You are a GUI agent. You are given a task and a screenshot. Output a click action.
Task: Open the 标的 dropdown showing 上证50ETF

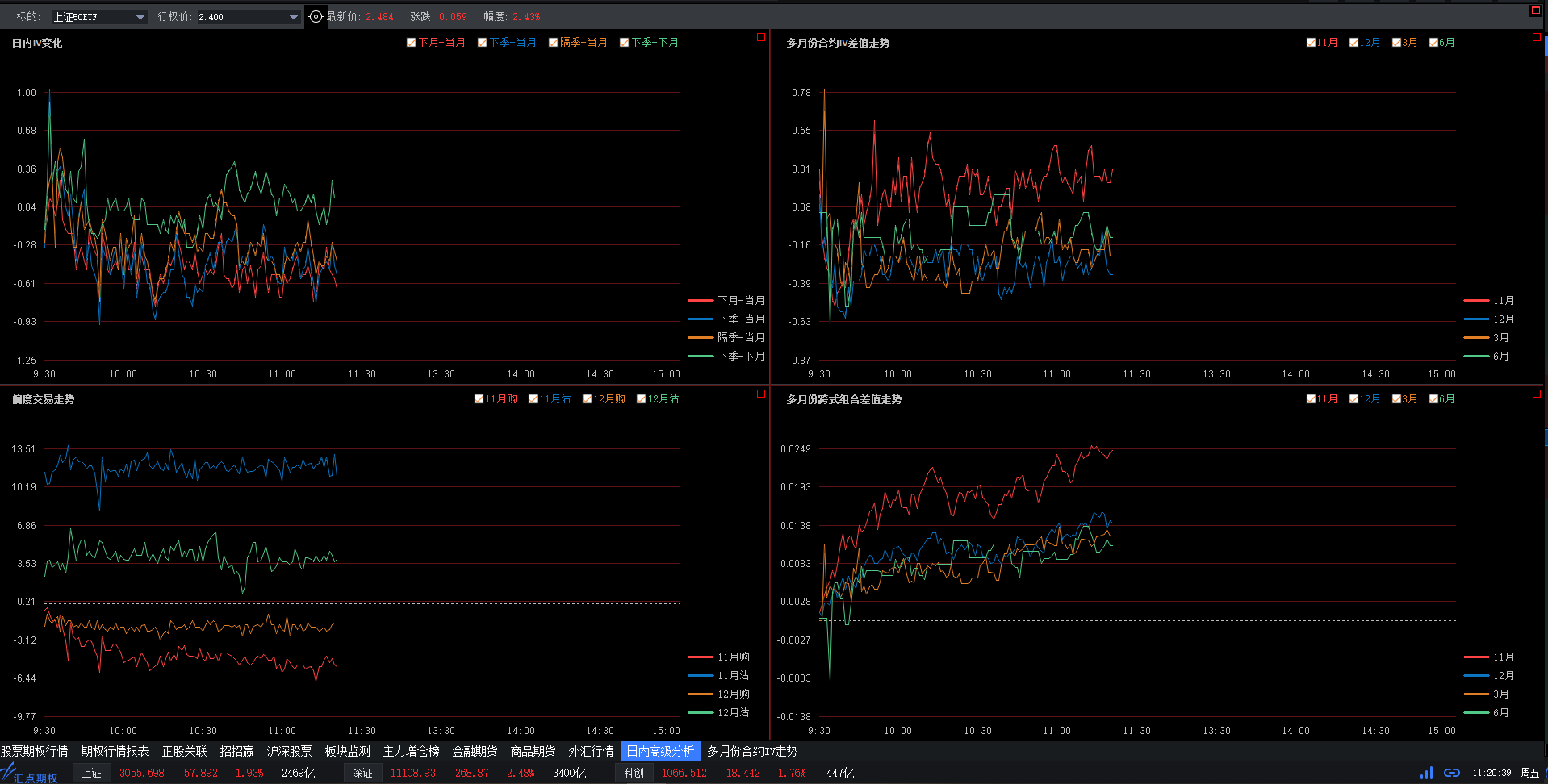point(99,17)
